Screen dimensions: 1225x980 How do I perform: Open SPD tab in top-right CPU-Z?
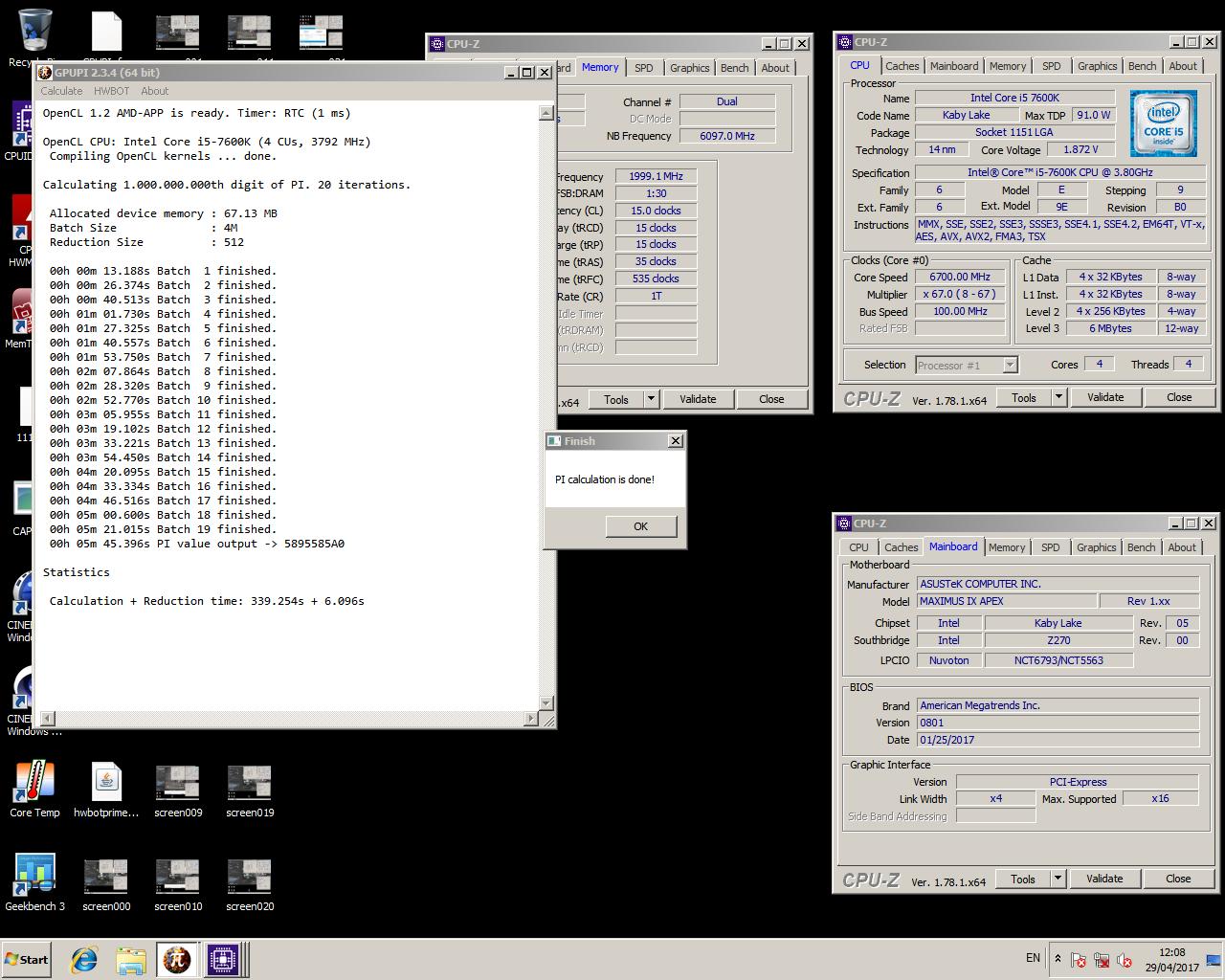tap(1052, 66)
